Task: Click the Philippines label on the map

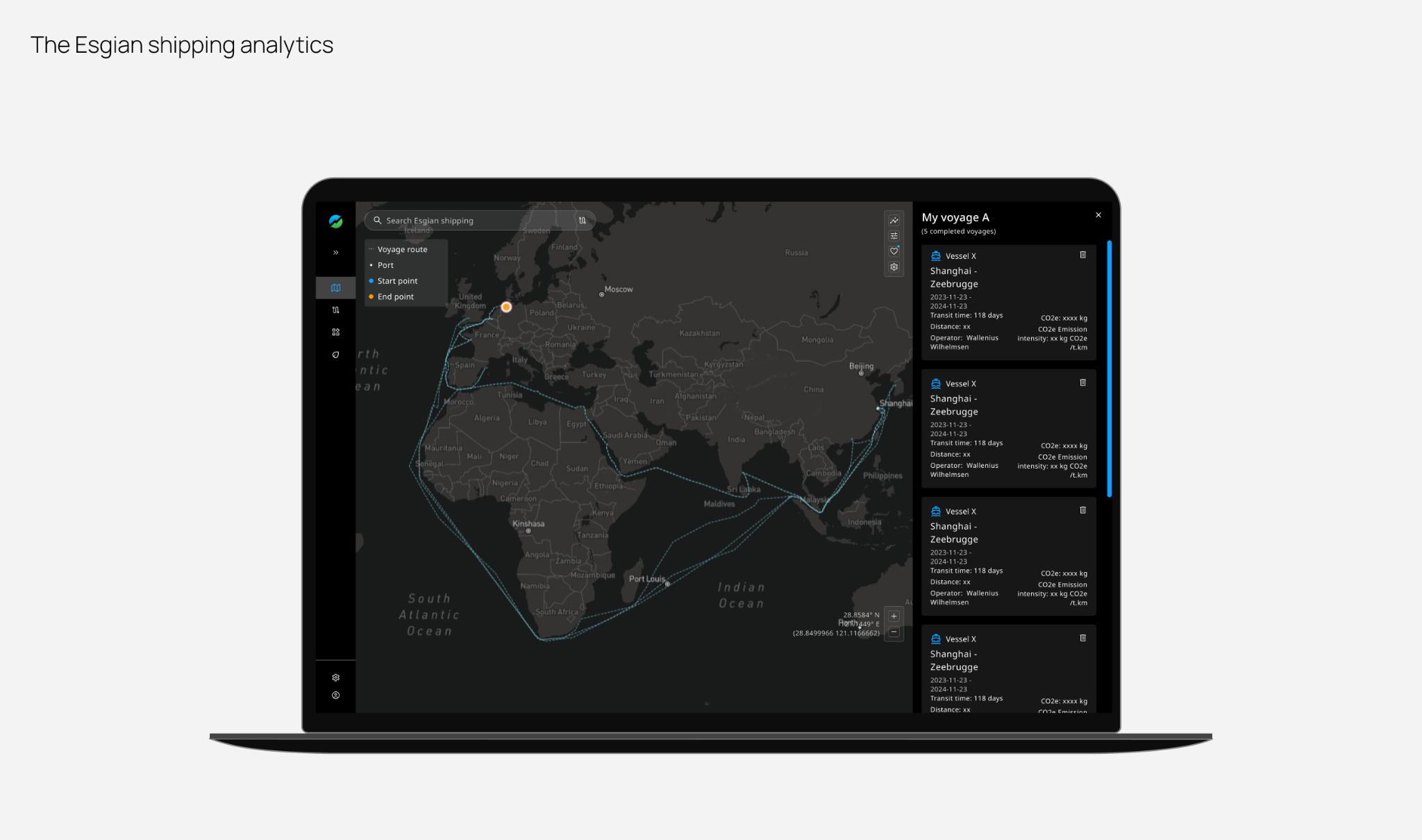Action: pyautogui.click(x=883, y=476)
